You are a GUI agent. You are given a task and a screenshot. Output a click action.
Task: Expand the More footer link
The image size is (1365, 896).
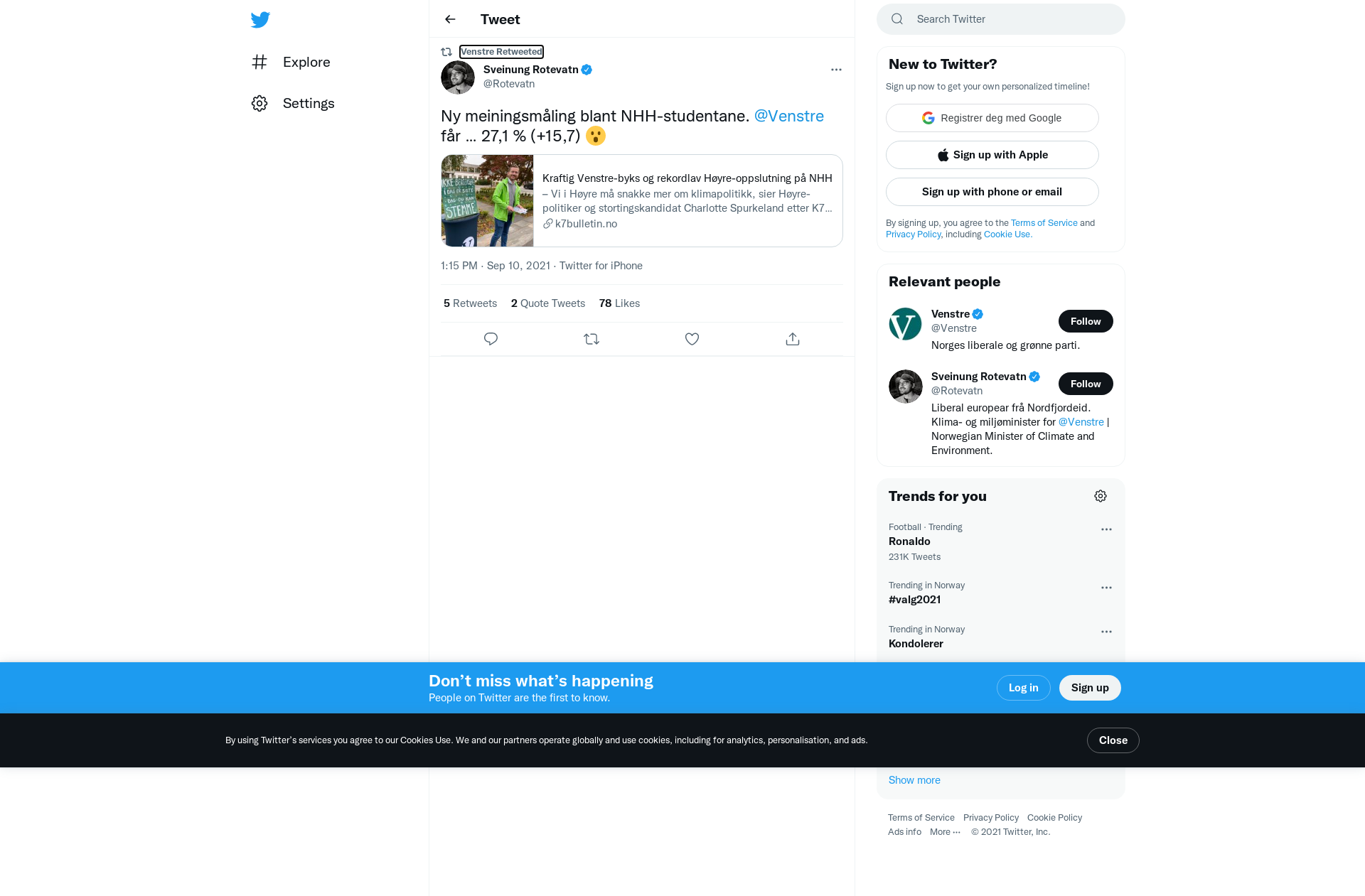(x=945, y=831)
